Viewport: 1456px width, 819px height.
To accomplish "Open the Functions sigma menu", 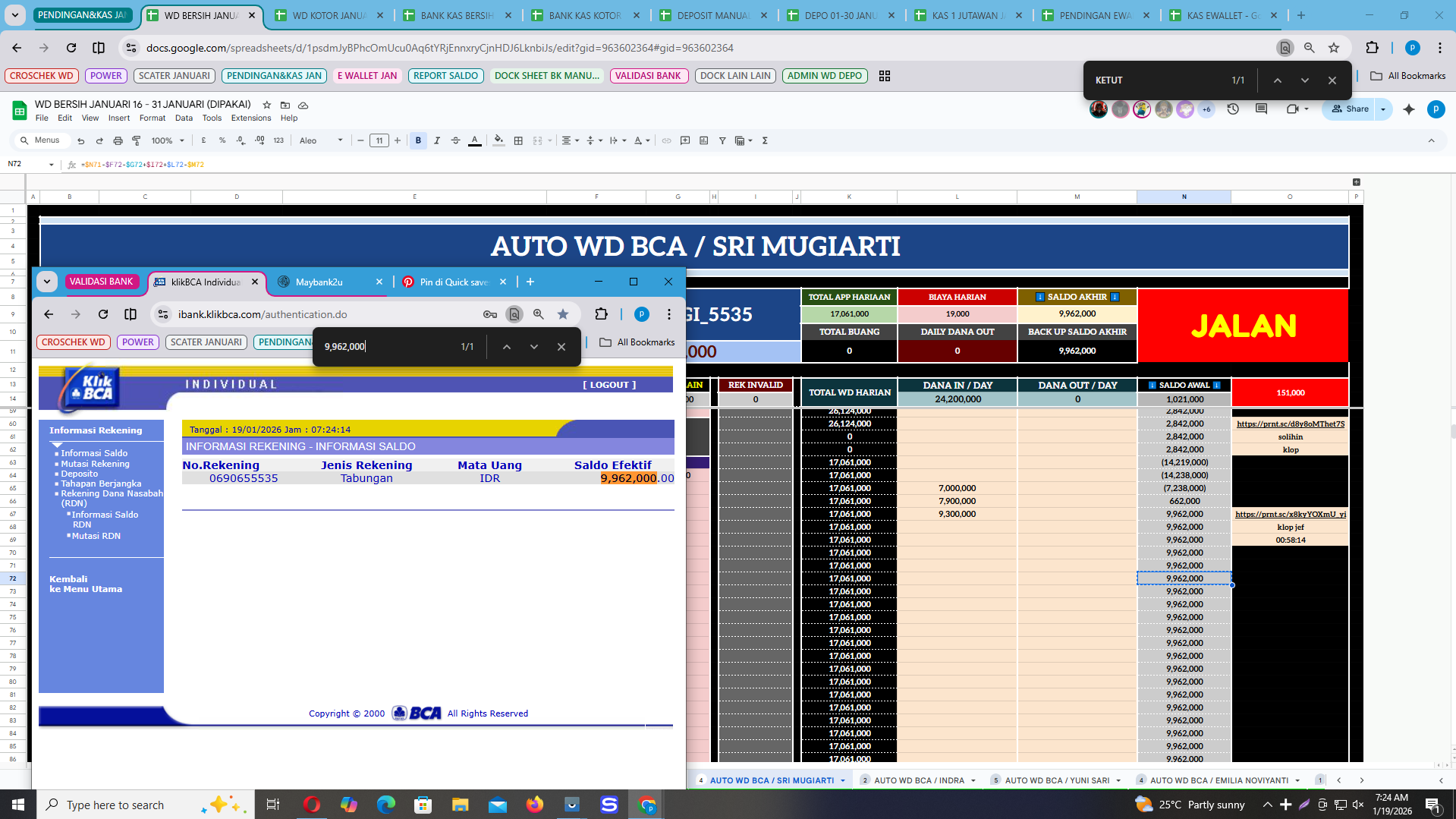I will click(765, 140).
